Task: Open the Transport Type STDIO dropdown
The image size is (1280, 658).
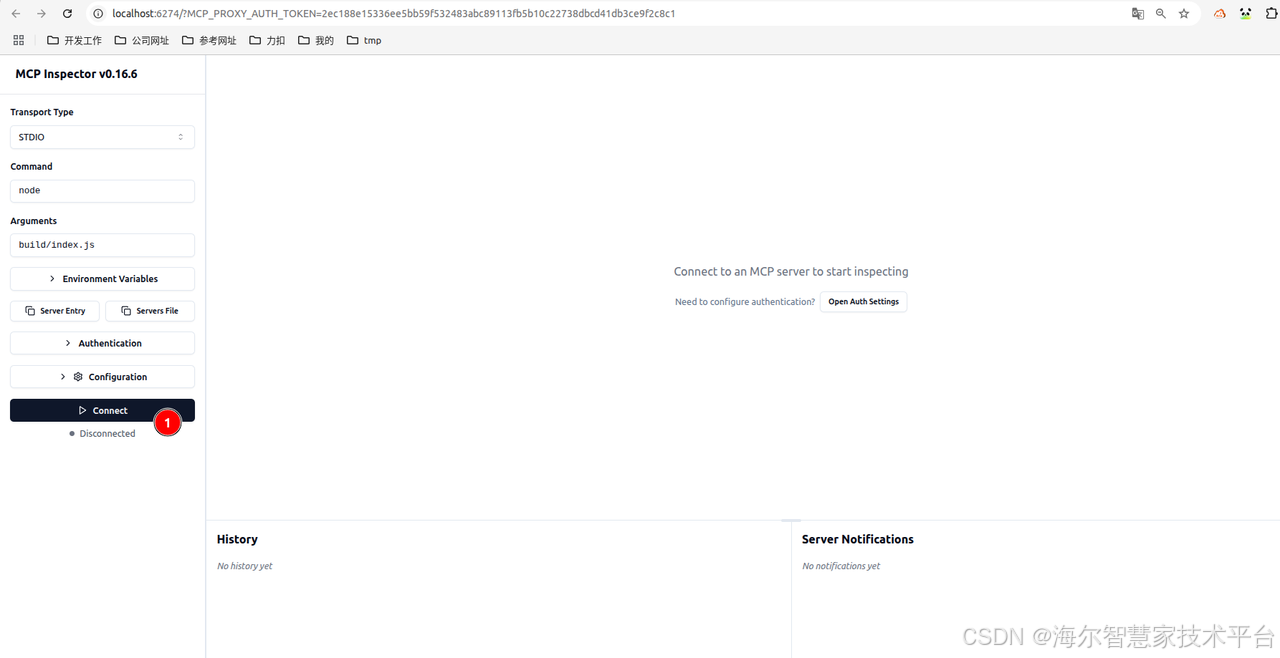Action: (102, 137)
